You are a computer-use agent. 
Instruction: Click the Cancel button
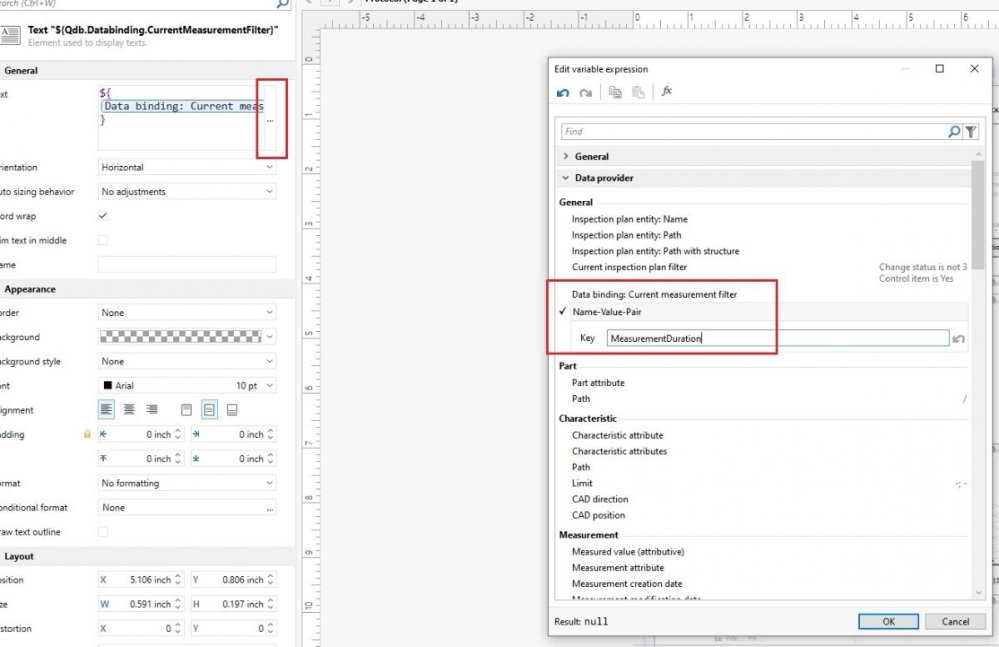tap(955, 621)
